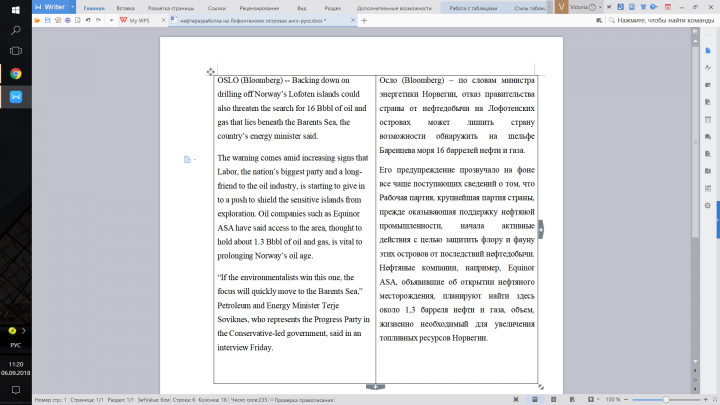Click the Victoria user avatar

(x=561, y=7)
